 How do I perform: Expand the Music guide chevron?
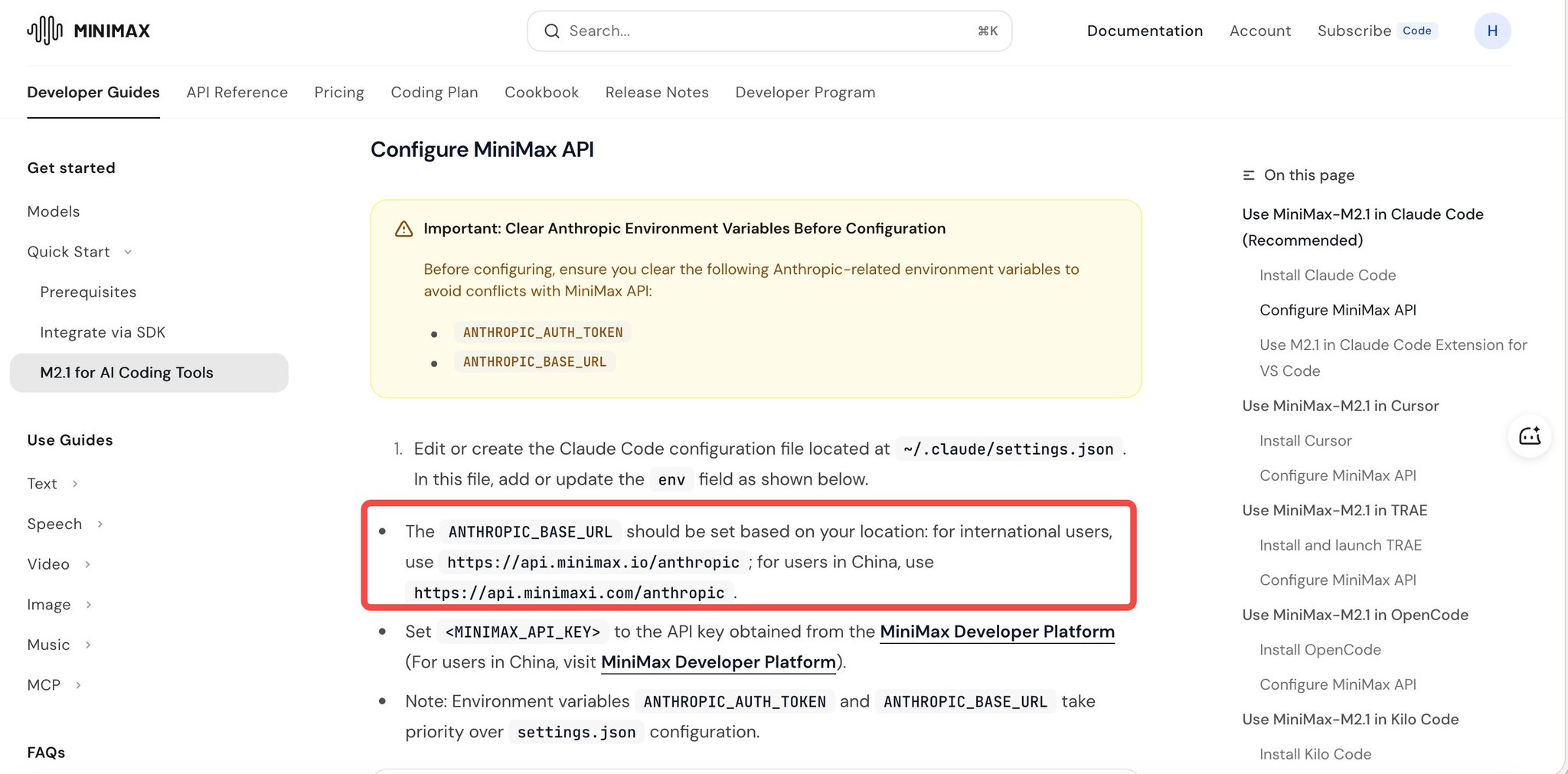88,645
